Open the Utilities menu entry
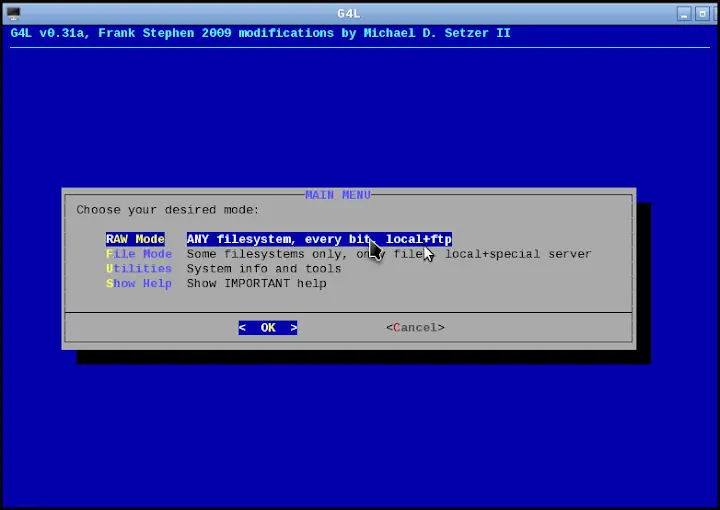 point(139,269)
